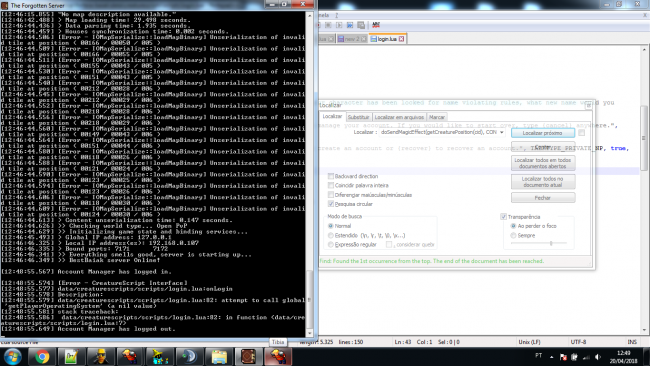Enable Diferenciar maiúsculas/minúsculas checkbox

pyautogui.click(x=331, y=195)
